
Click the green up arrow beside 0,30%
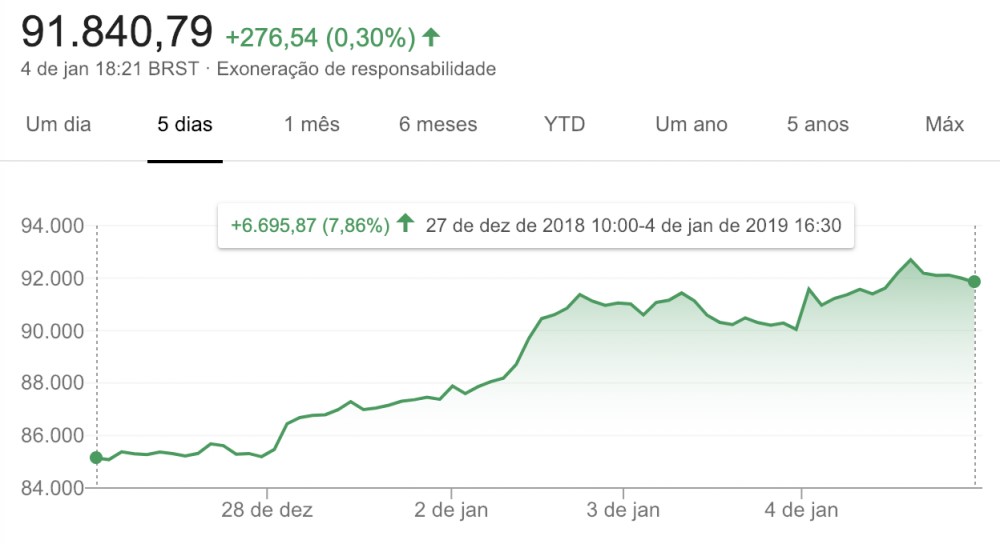tap(431, 38)
